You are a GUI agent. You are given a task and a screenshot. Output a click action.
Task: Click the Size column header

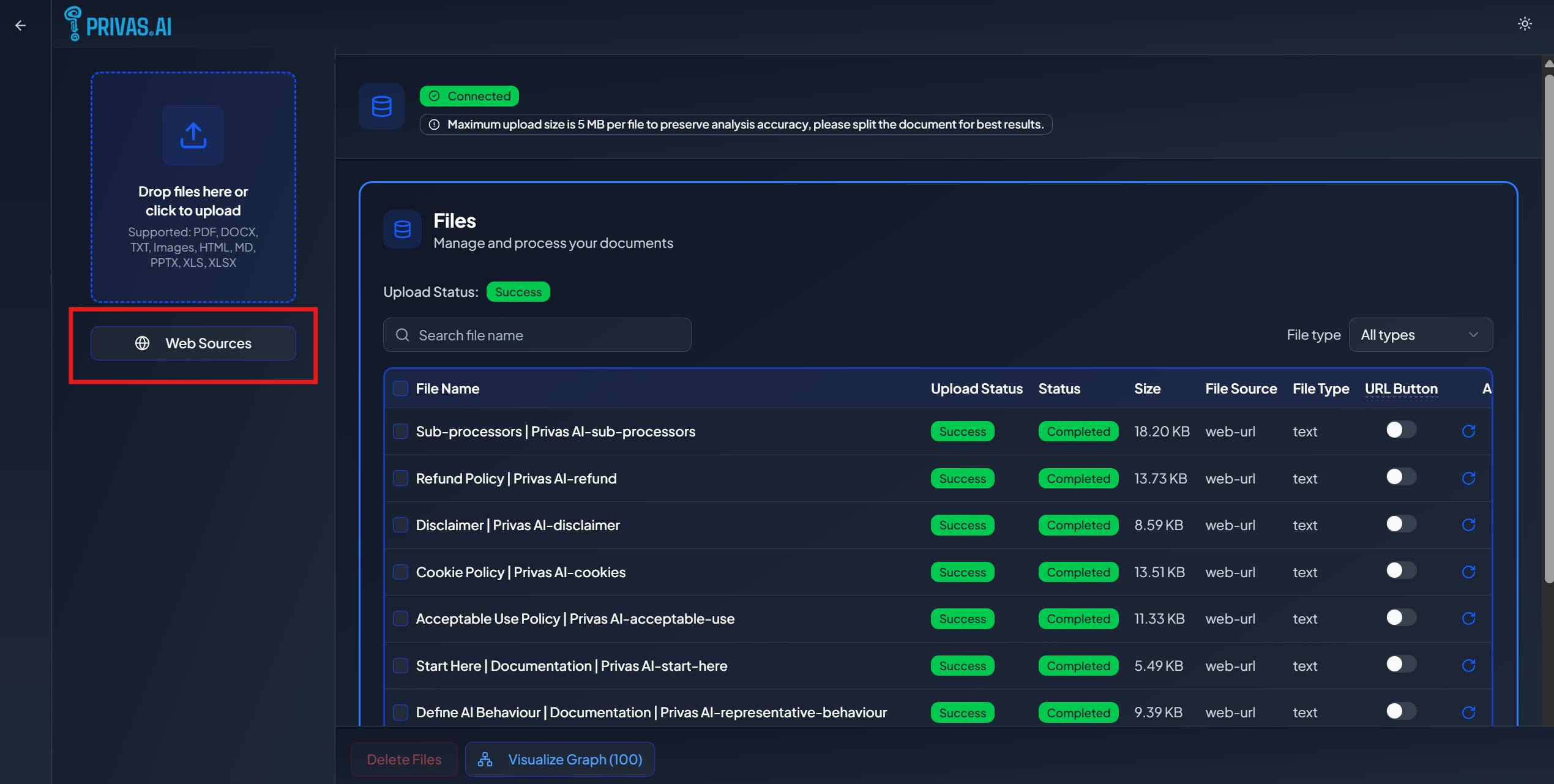click(1147, 389)
